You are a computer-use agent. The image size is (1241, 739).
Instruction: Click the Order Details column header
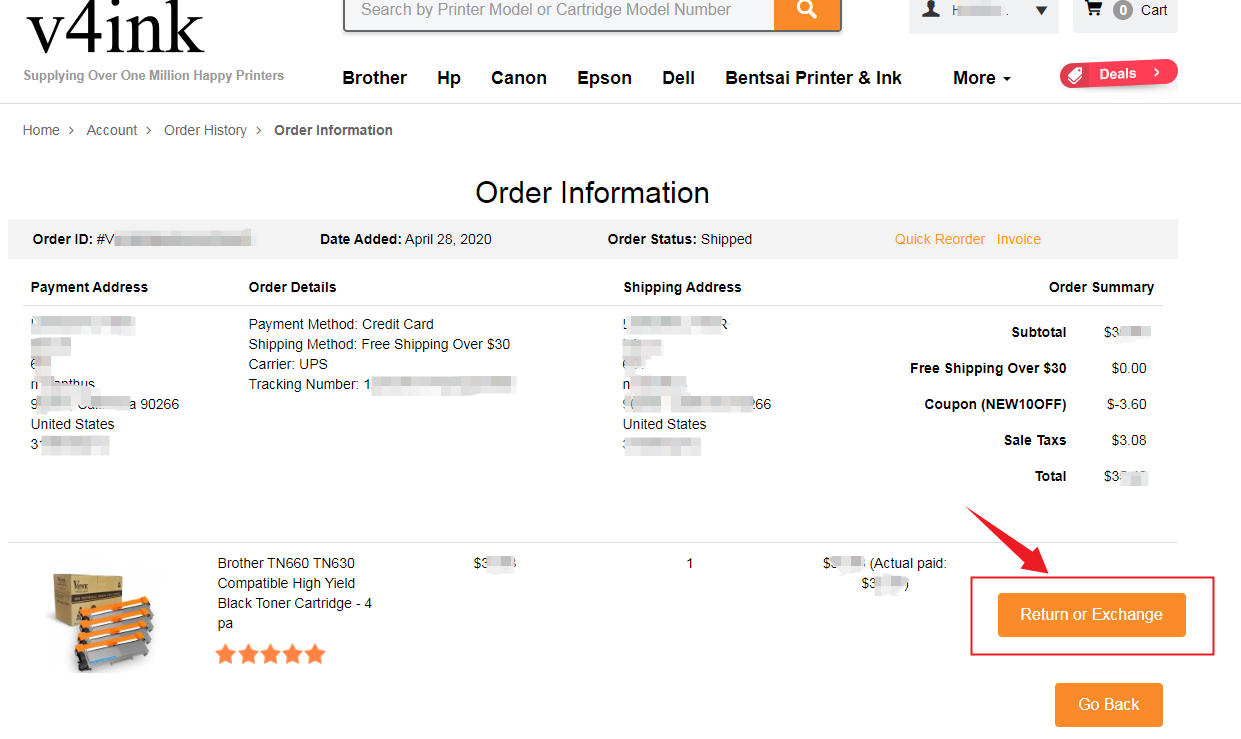[292, 287]
